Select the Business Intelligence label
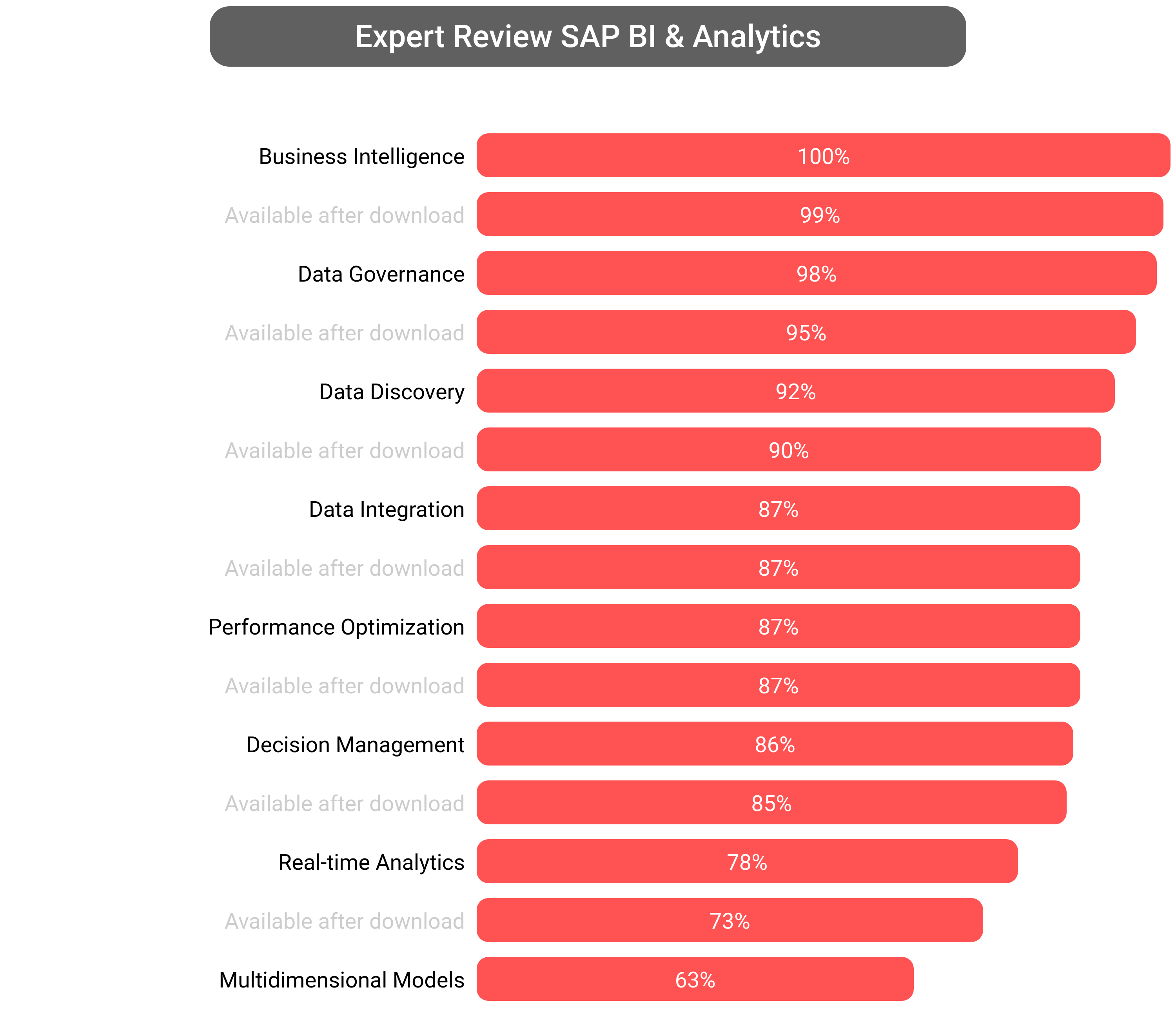This screenshot has width=1176, height=1022. (x=361, y=156)
